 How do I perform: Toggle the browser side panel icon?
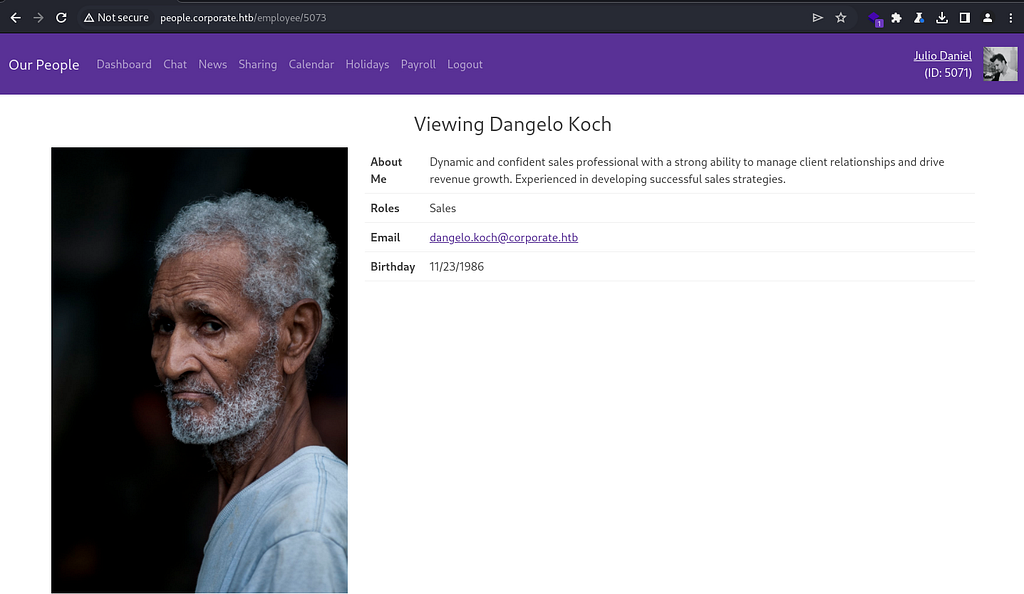point(965,18)
